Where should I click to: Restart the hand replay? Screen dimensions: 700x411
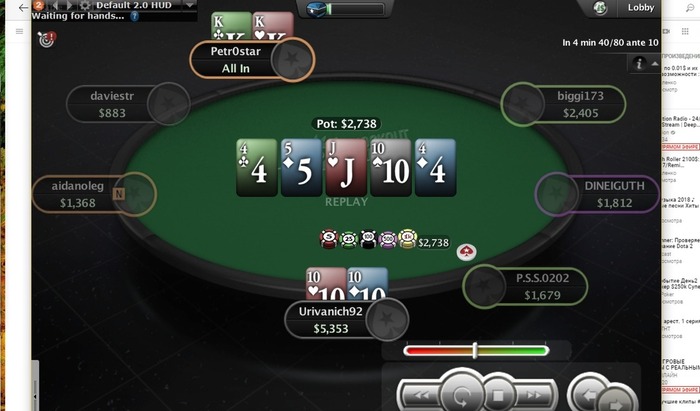click(461, 394)
